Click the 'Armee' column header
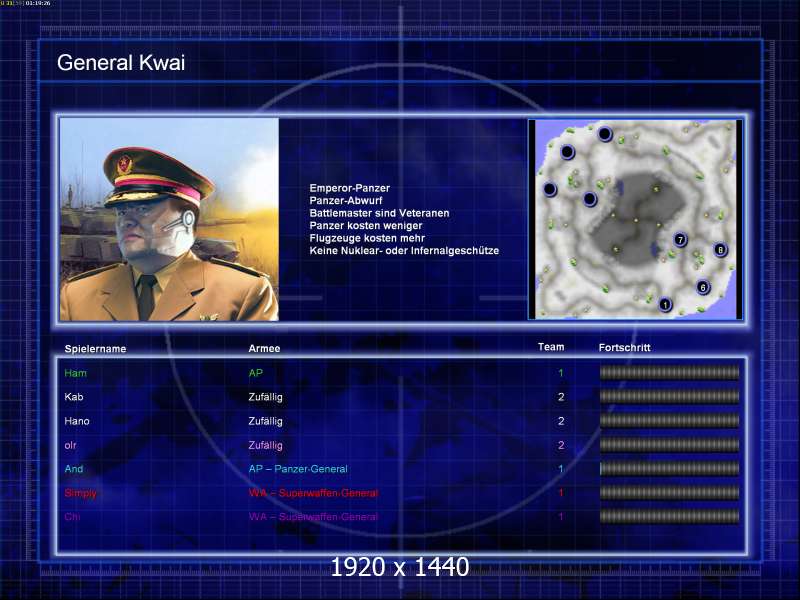The width and height of the screenshot is (800, 600). point(264,348)
